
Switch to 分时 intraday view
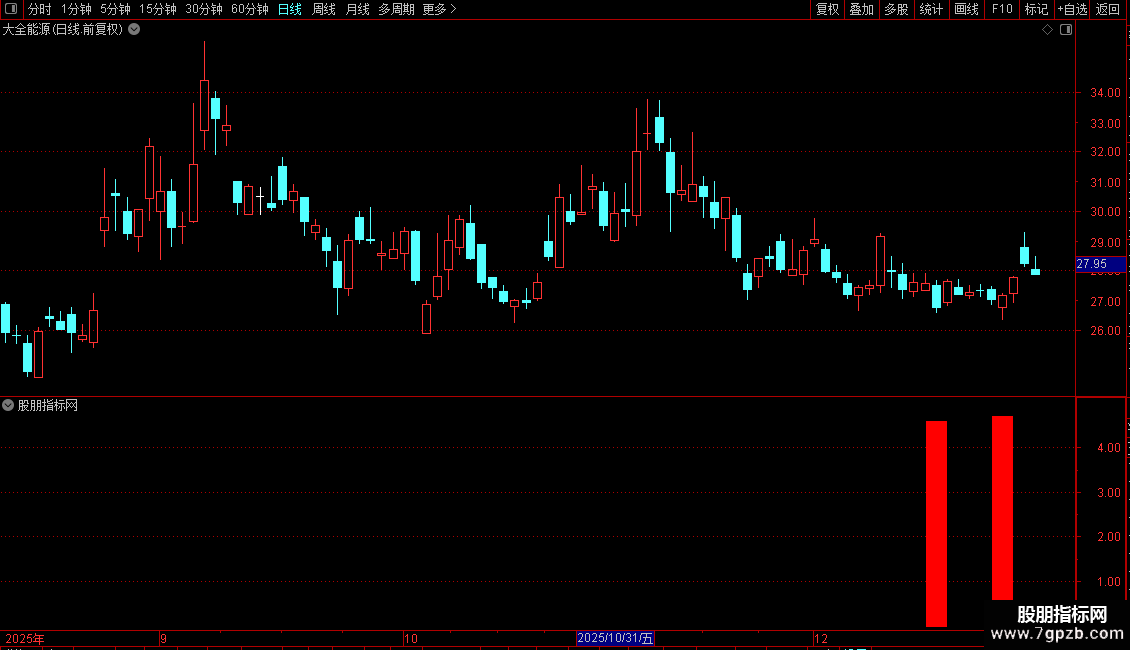40,9
